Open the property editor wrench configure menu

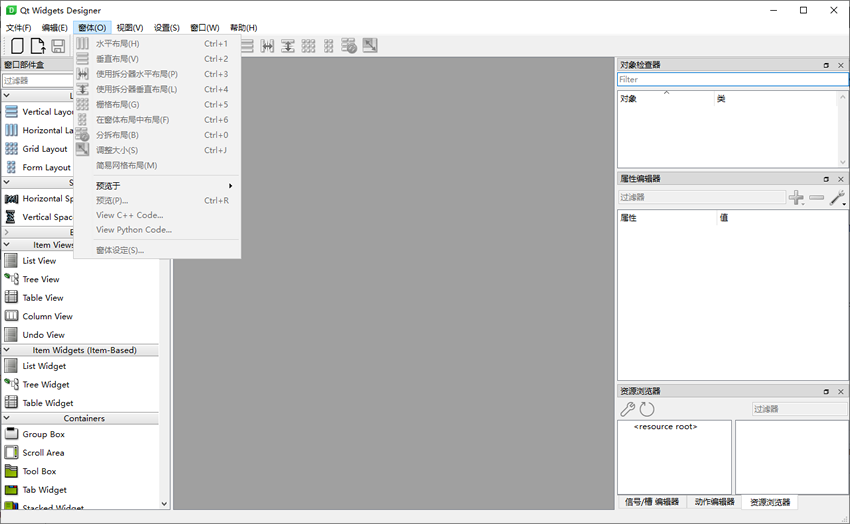pos(838,198)
